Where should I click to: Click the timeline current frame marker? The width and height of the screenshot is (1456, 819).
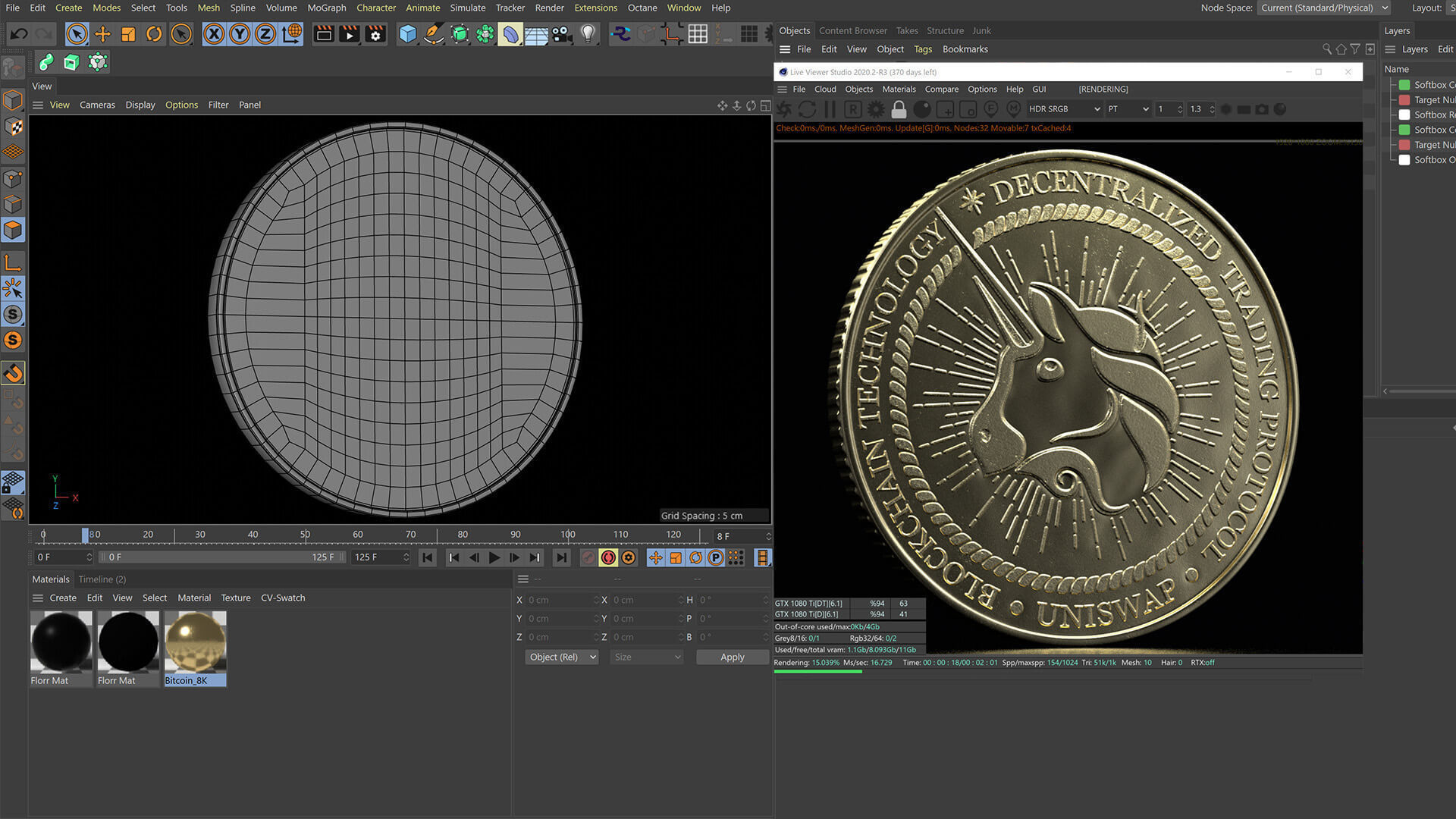pyautogui.click(x=85, y=535)
